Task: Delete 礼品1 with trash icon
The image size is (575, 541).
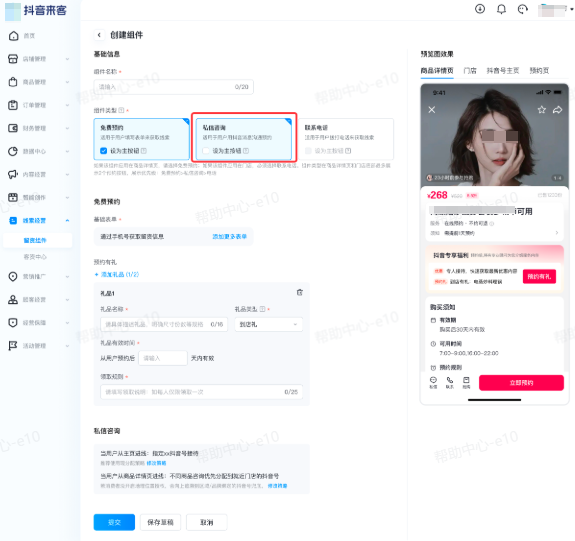Action: coord(300,292)
